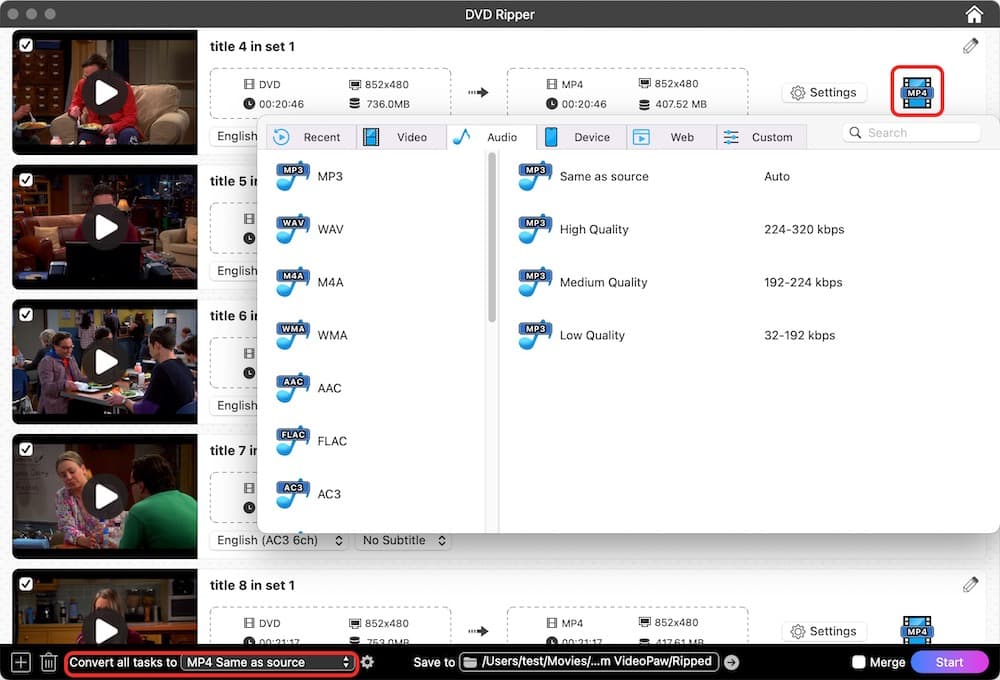This screenshot has width=1000, height=680.
Task: Open Settings for title 4
Action: [x=824, y=92]
